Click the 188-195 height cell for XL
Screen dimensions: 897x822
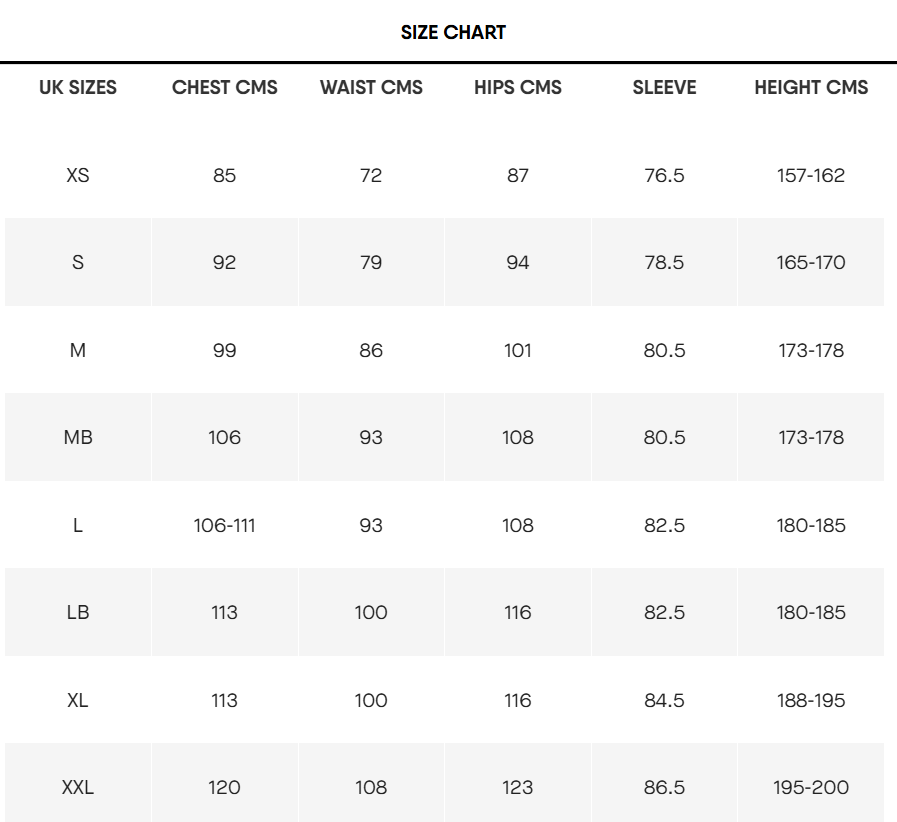point(811,700)
